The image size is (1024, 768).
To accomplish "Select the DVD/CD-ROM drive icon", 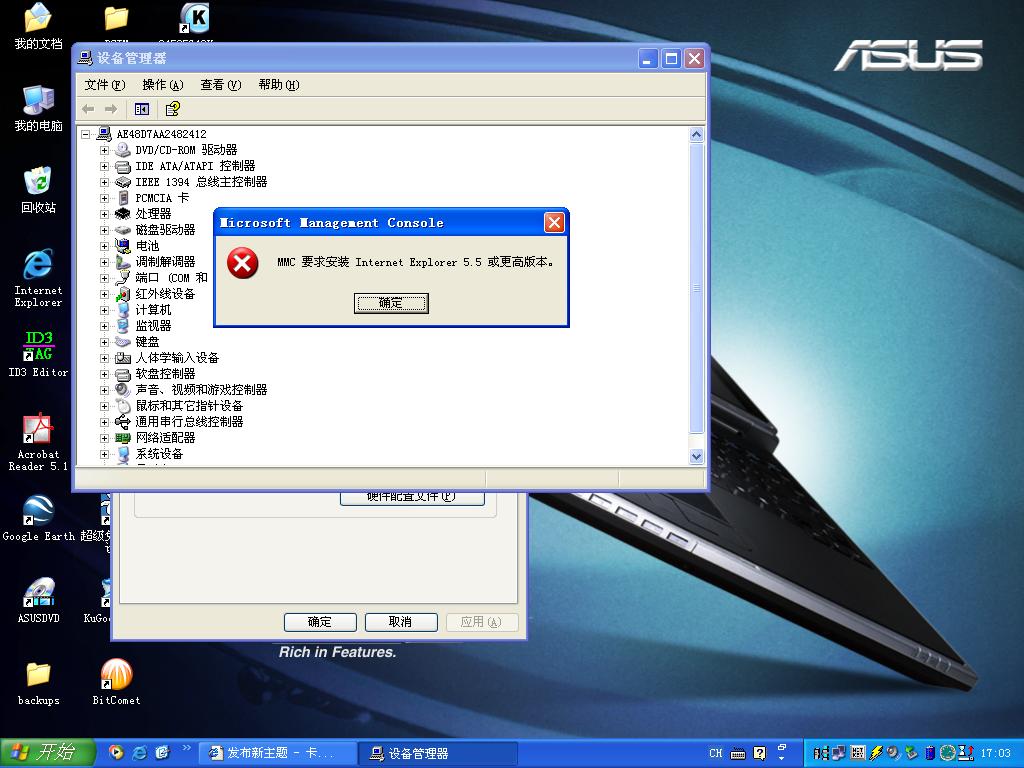I will tap(123, 150).
